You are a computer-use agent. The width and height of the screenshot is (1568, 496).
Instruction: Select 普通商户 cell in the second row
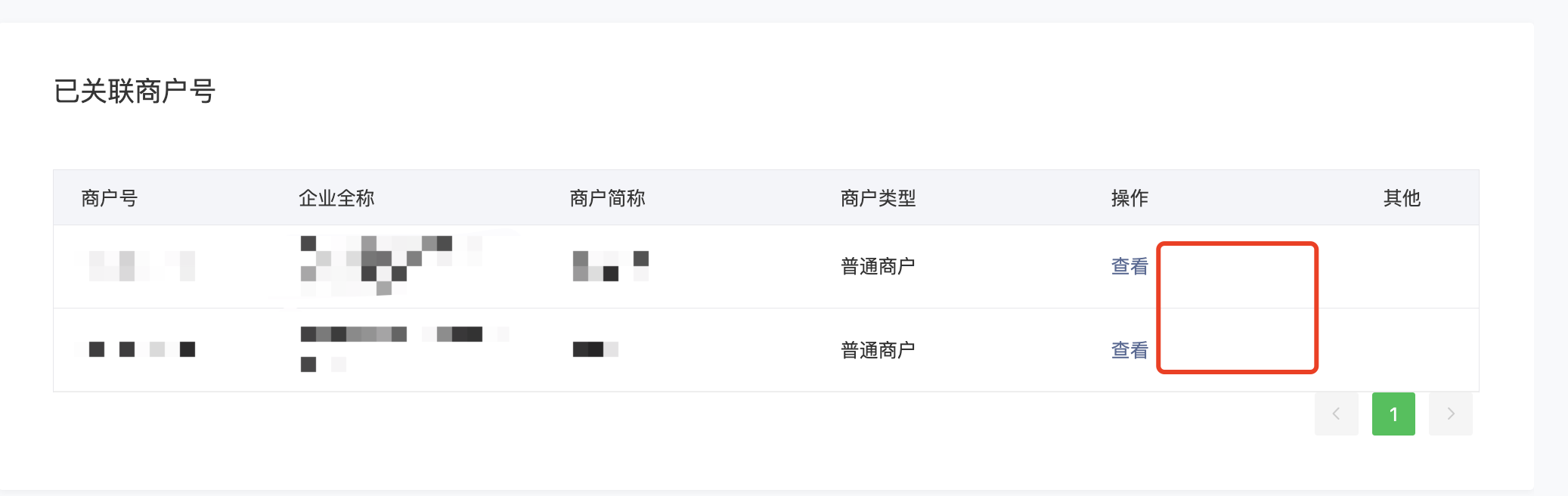(878, 350)
